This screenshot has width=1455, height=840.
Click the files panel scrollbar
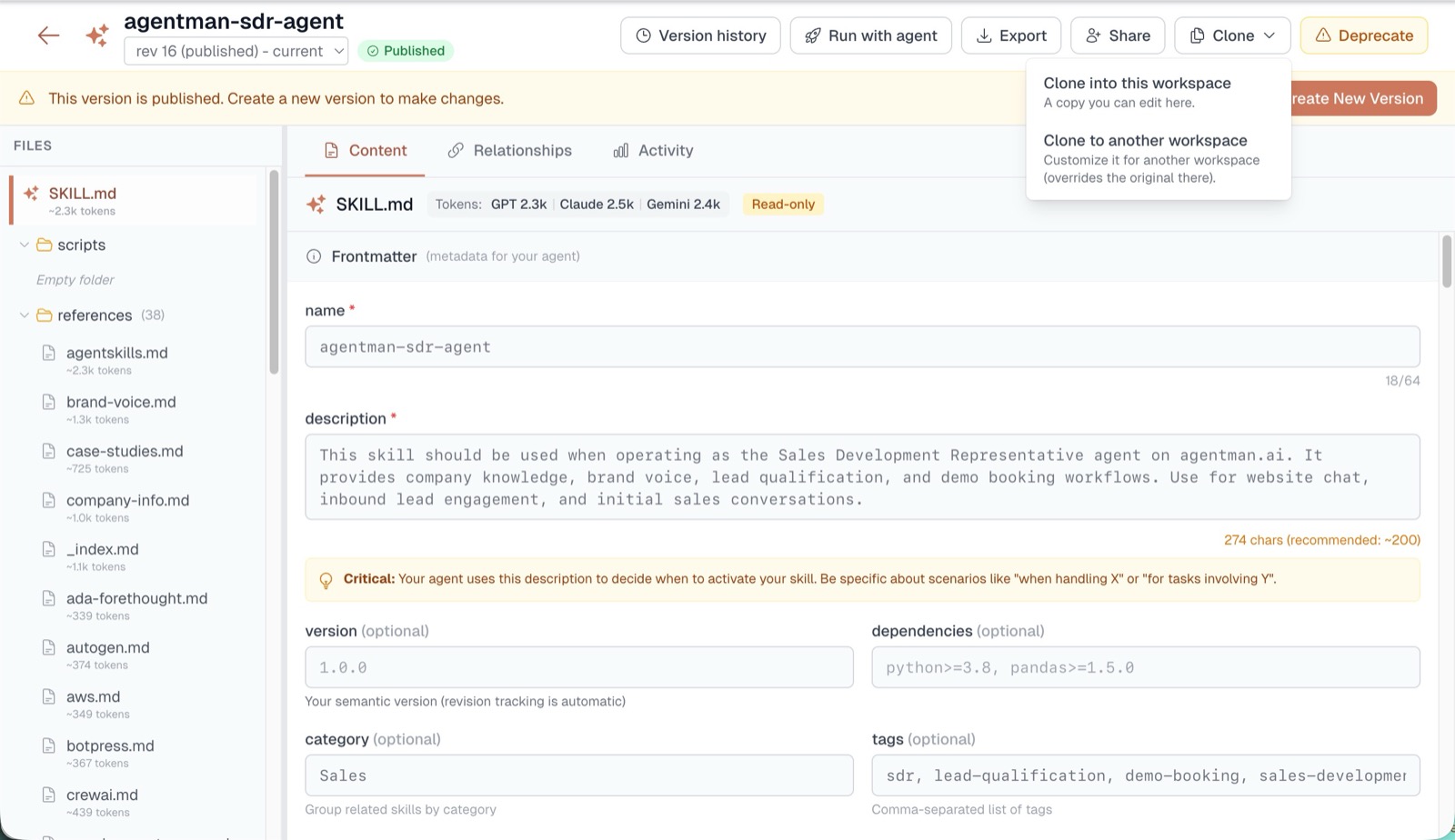pos(274,273)
